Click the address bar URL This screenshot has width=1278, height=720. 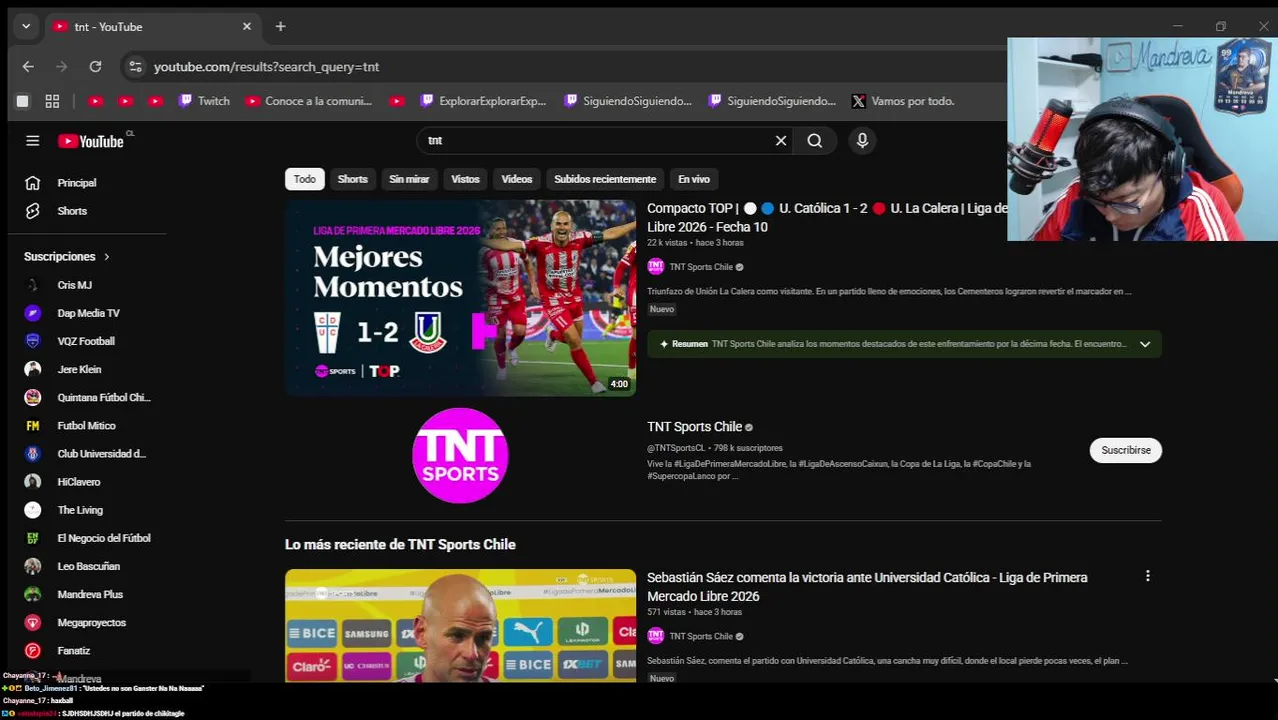pos(266,67)
